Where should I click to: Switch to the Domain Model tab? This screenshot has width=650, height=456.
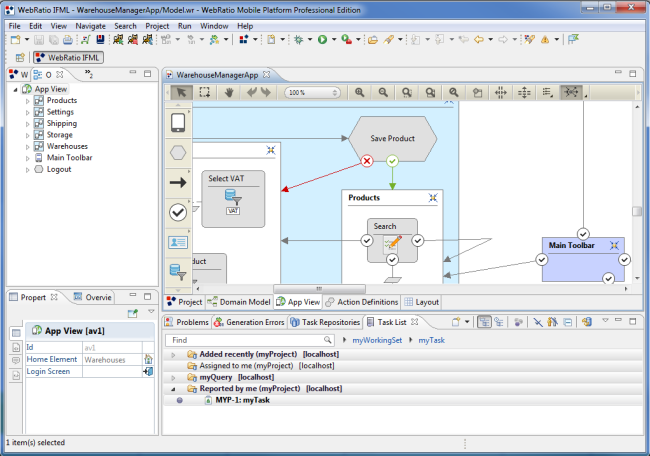click(x=239, y=302)
